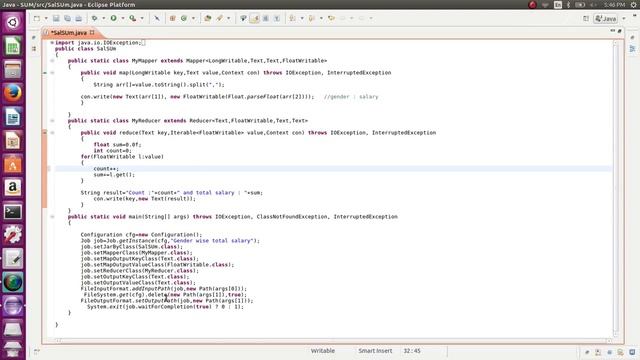Click the Previous Annotation toolbar icon
This screenshot has height=360, width=640.
312,18
